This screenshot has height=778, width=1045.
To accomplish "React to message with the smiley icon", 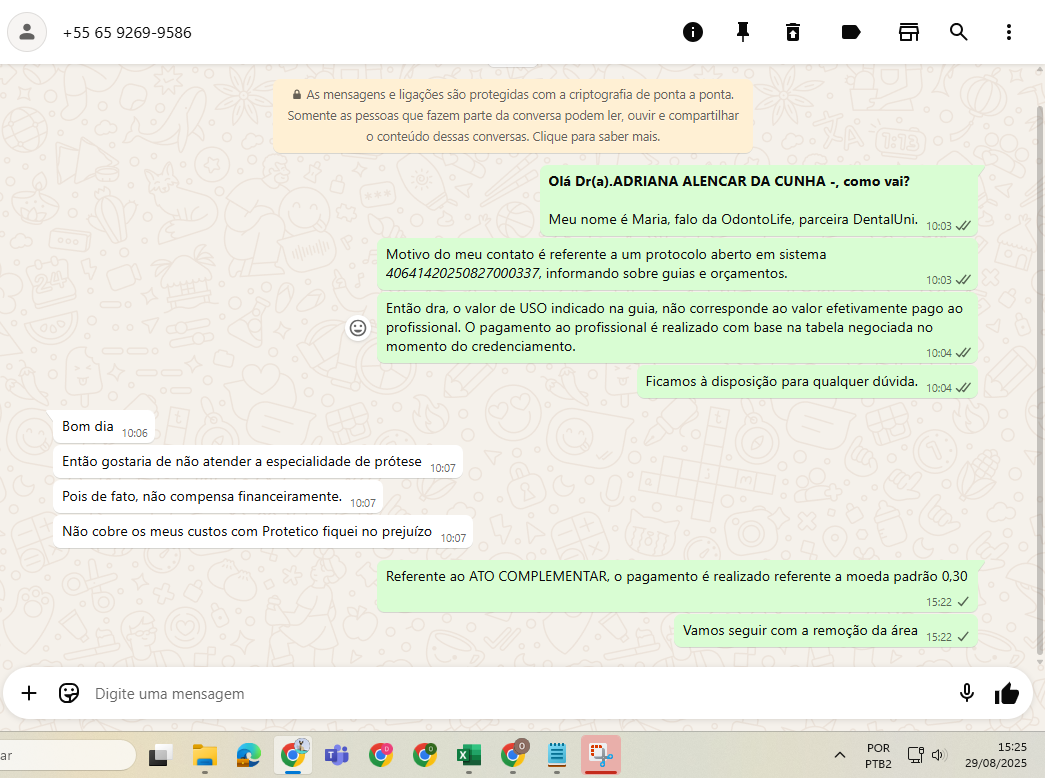I will point(357,328).
